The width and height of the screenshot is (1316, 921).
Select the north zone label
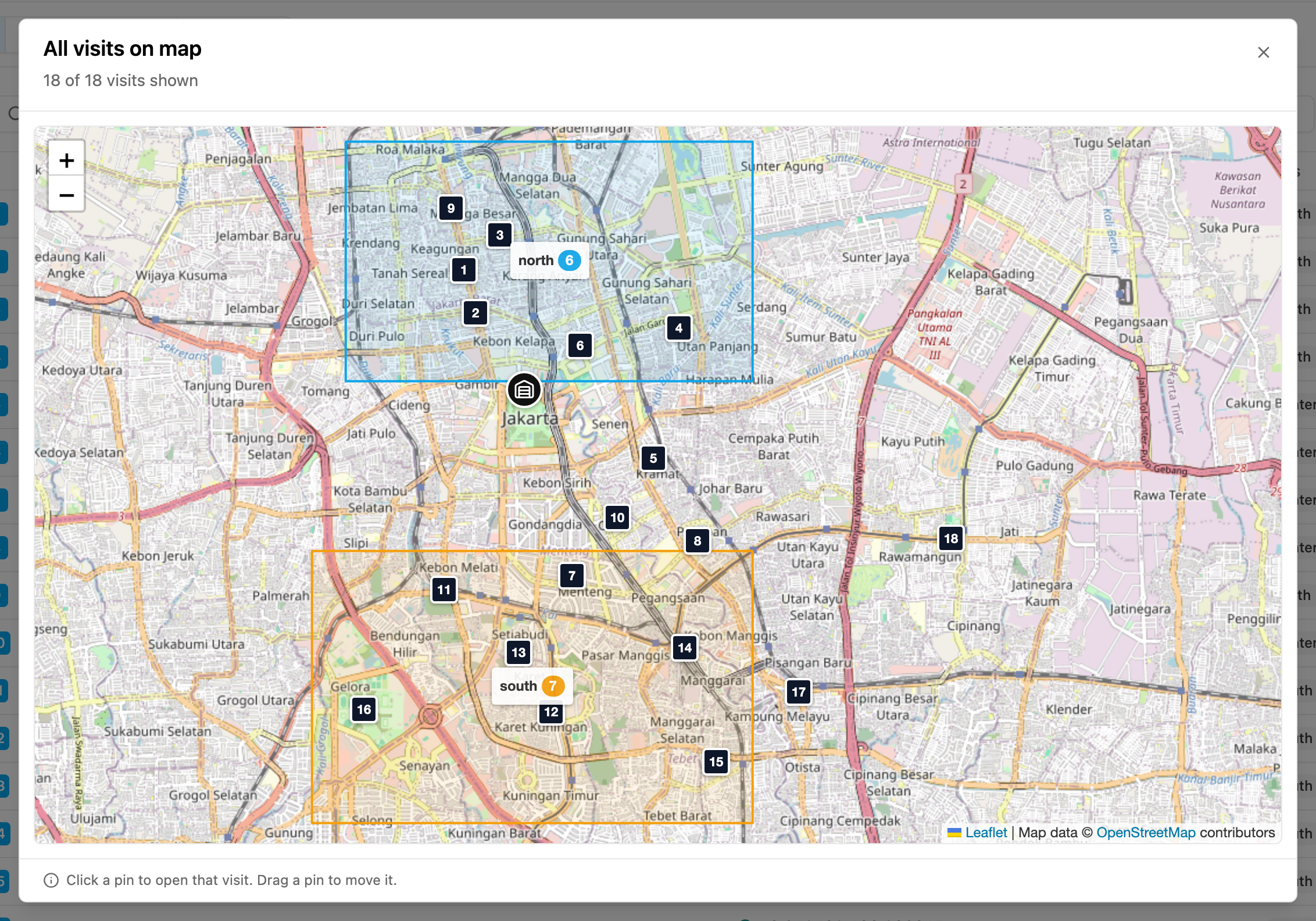pyautogui.click(x=549, y=260)
